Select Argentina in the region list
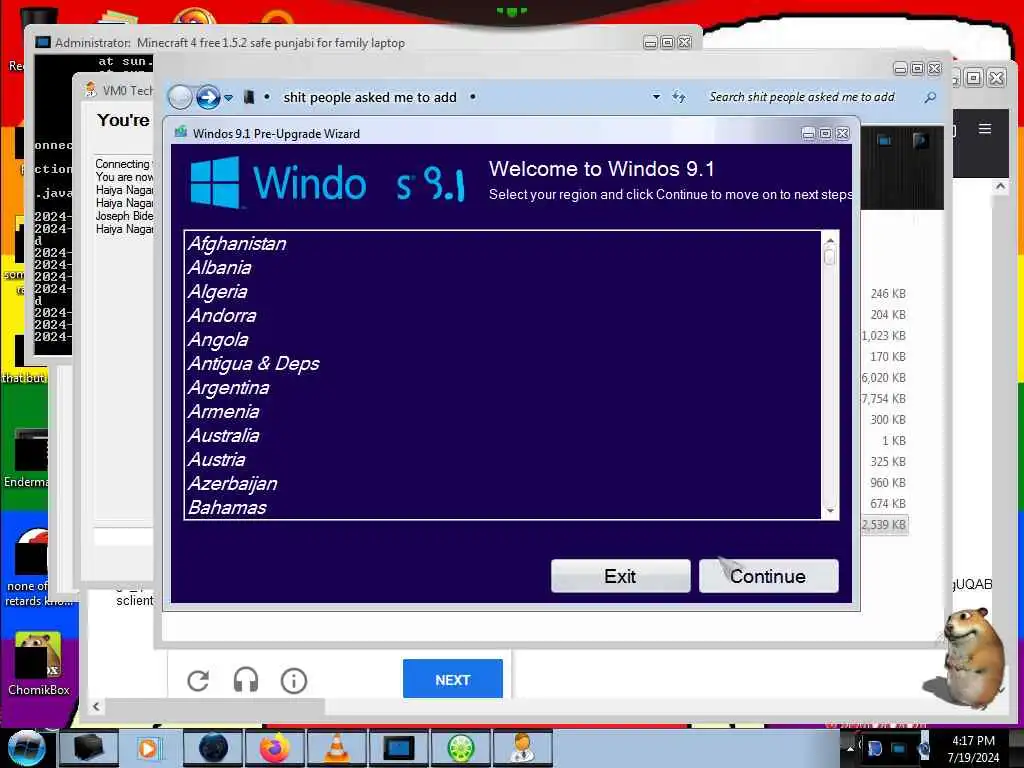The width and height of the screenshot is (1024, 768). coord(502,388)
